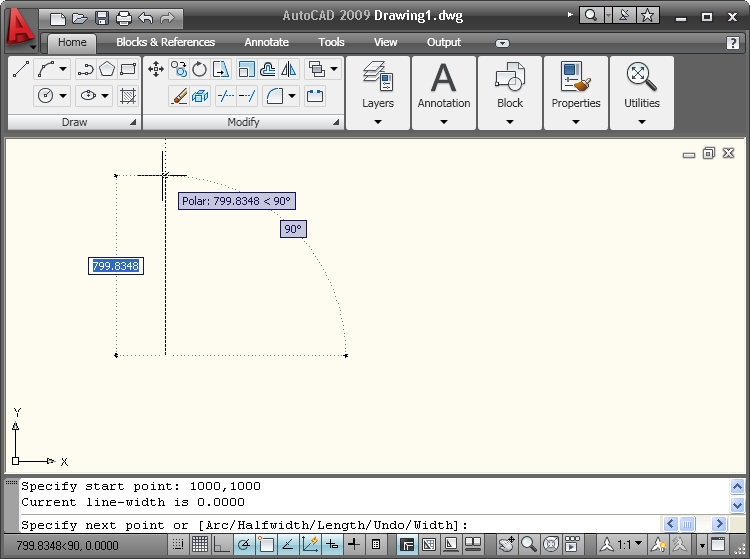
Task: Open the AutoCAD application menu logo
Action: pyautogui.click(x=20, y=27)
